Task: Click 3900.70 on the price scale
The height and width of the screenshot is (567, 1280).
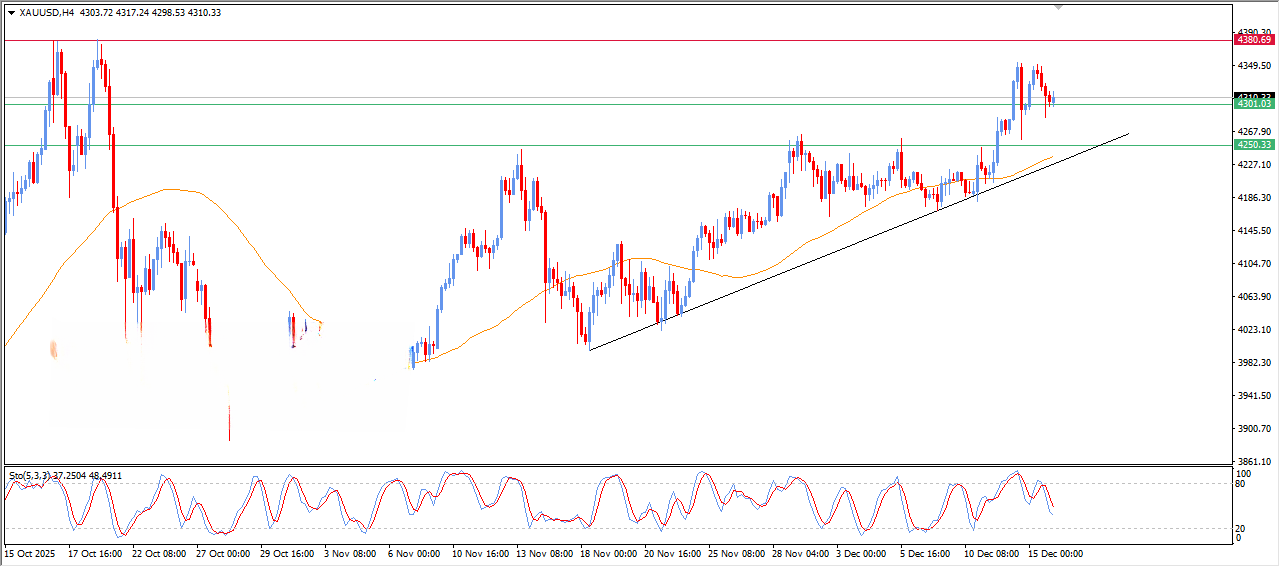Action: [x=1254, y=429]
